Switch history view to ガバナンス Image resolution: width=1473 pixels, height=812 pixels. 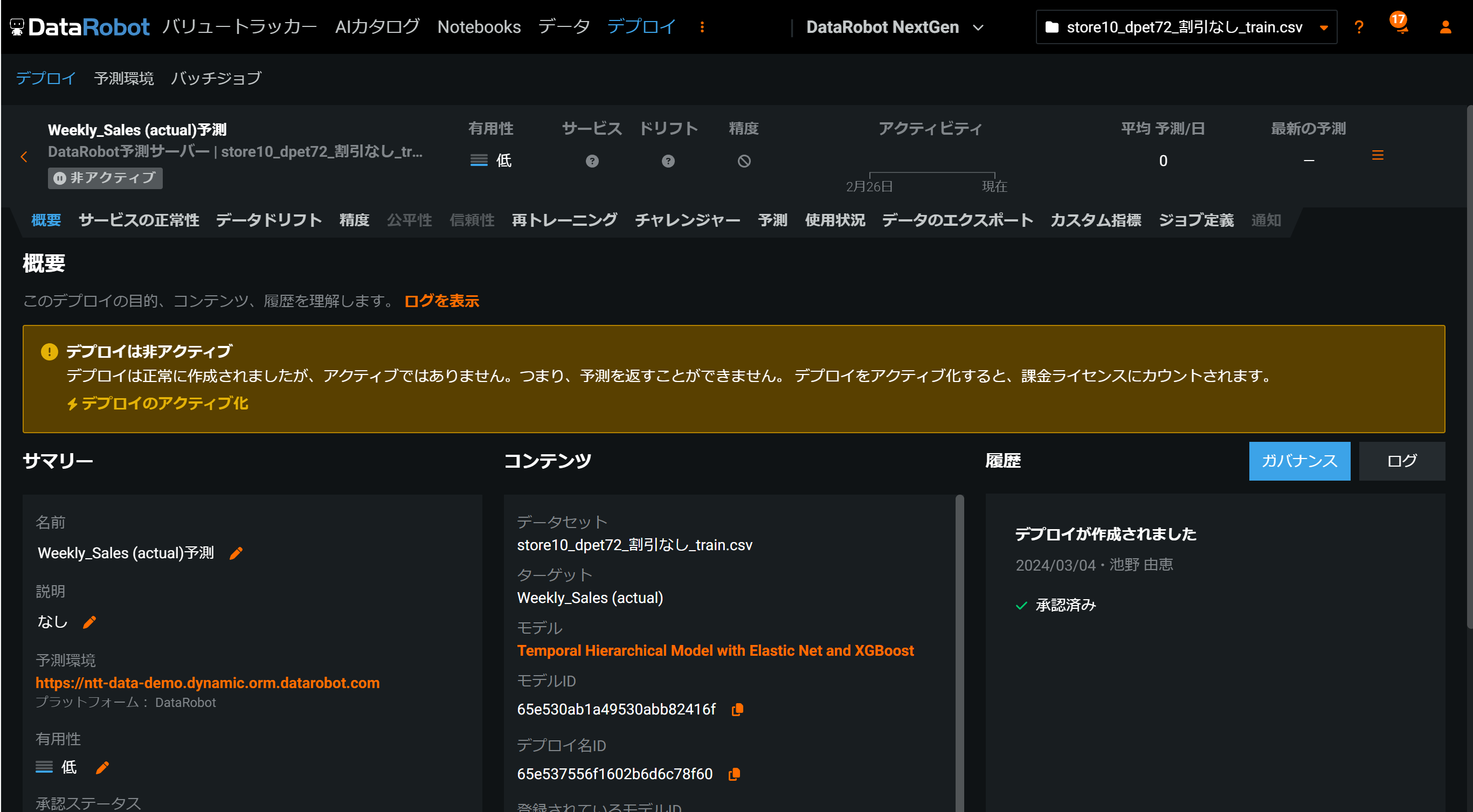click(1299, 461)
